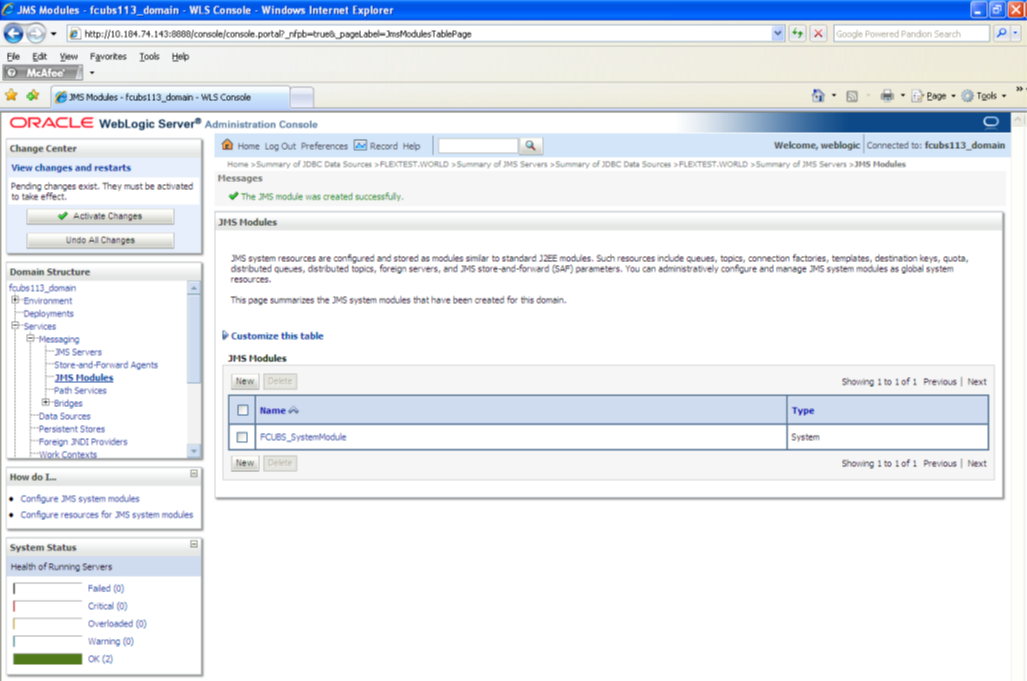Open the new blank browser tab
Image resolution: width=1027 pixels, height=681 pixels.
coord(301,98)
